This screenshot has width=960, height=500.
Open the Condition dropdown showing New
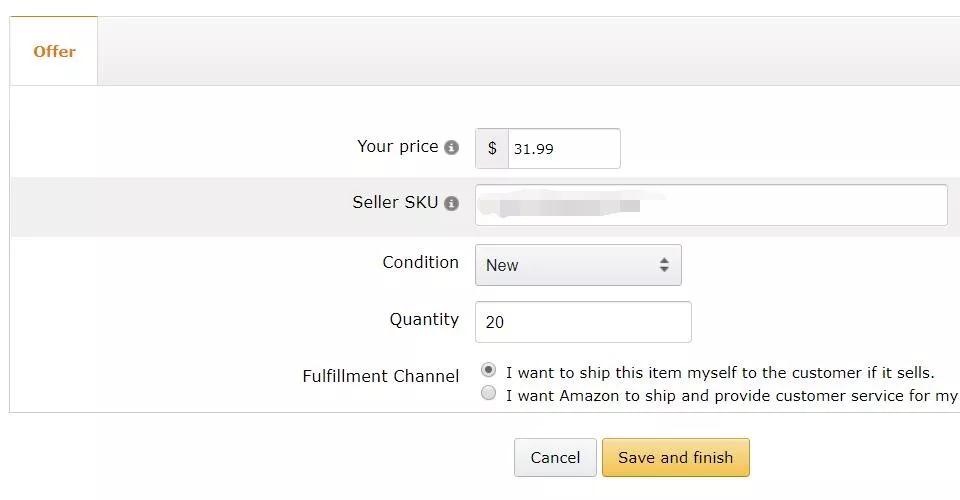point(577,265)
